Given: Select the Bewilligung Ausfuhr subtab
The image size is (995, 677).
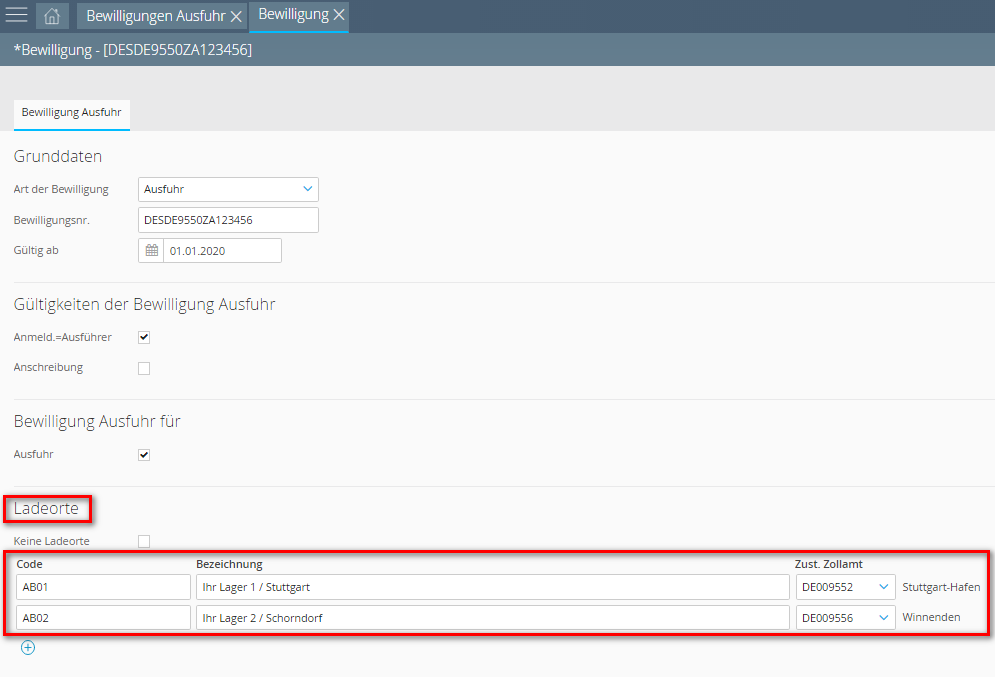Looking at the screenshot, I should (x=71, y=114).
